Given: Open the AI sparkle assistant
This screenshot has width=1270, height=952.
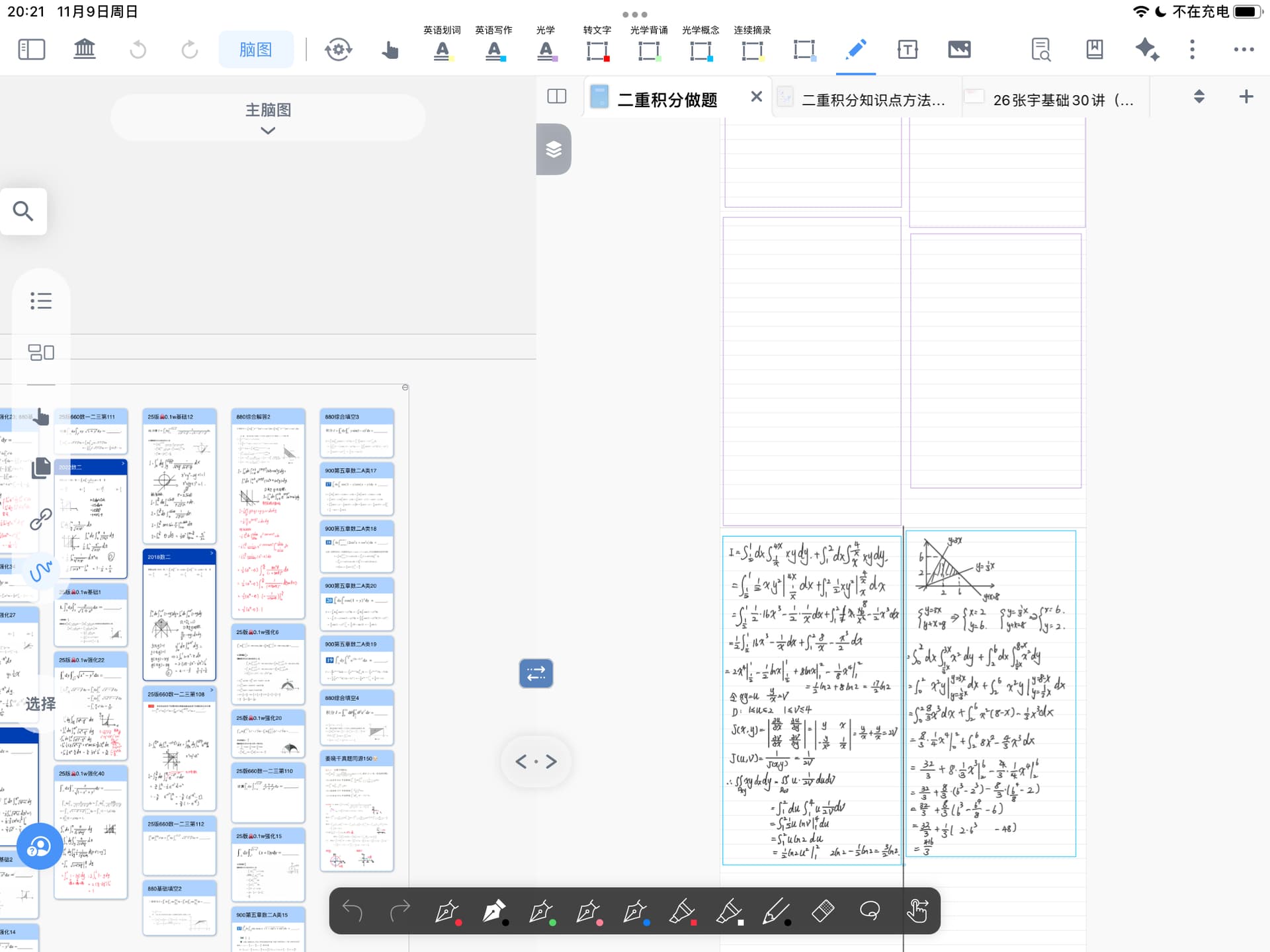Looking at the screenshot, I should (x=1146, y=50).
